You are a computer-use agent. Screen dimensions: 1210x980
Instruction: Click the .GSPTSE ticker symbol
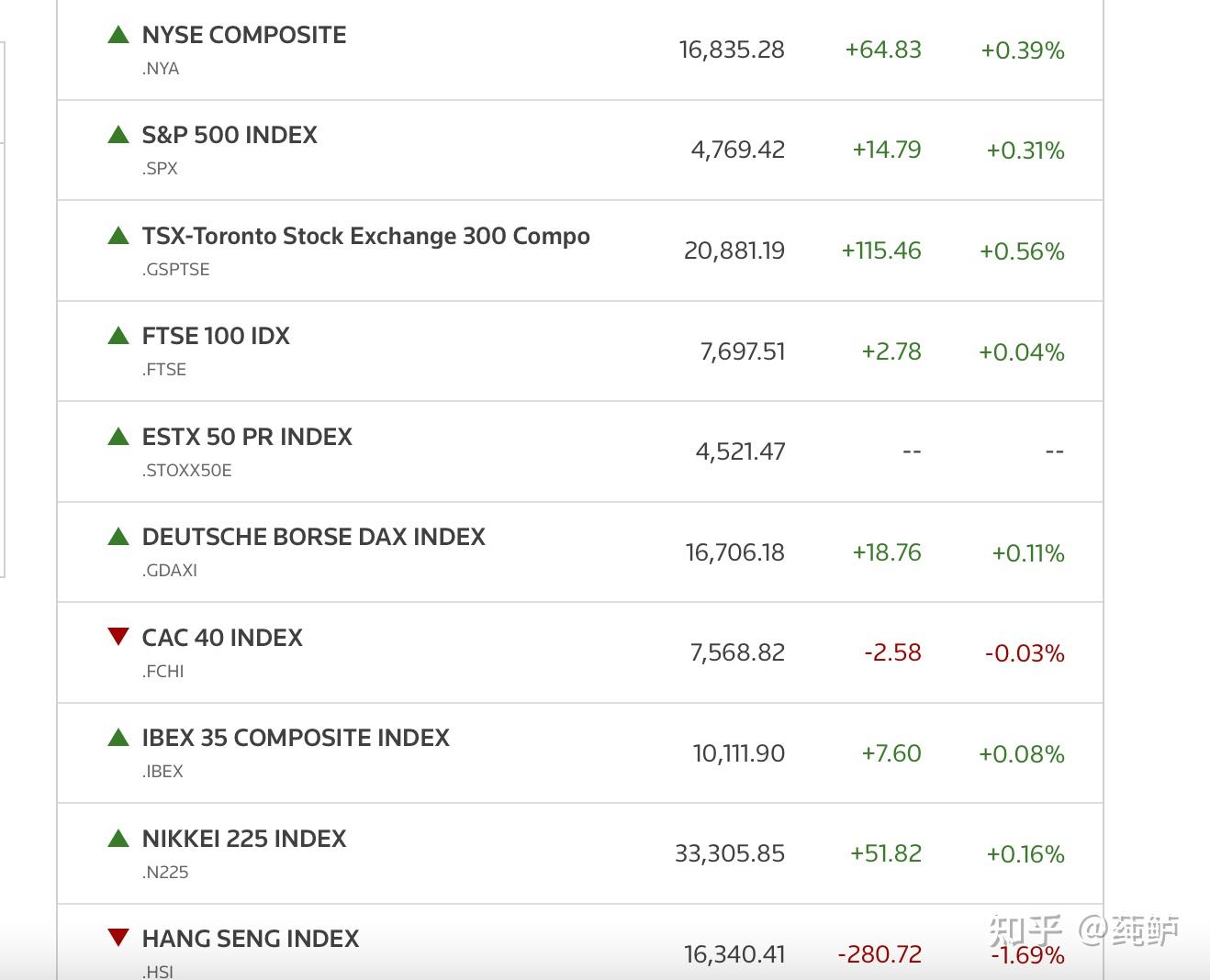pos(176,269)
